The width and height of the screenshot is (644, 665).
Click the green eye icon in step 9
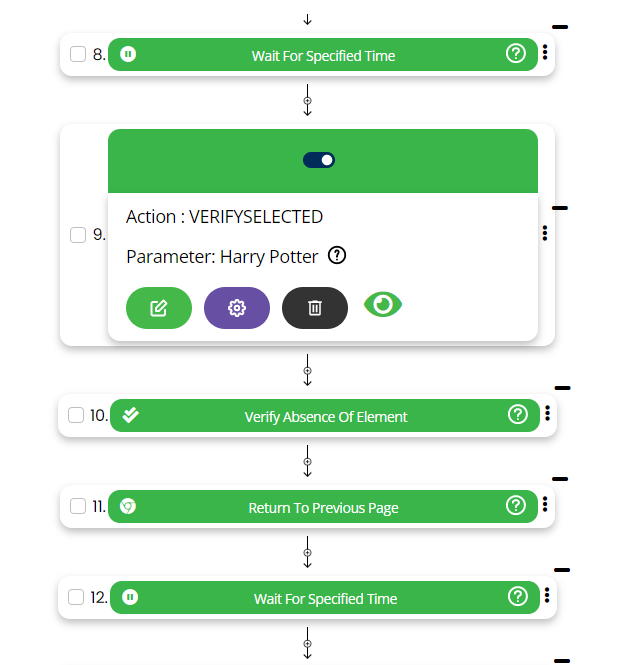click(383, 305)
